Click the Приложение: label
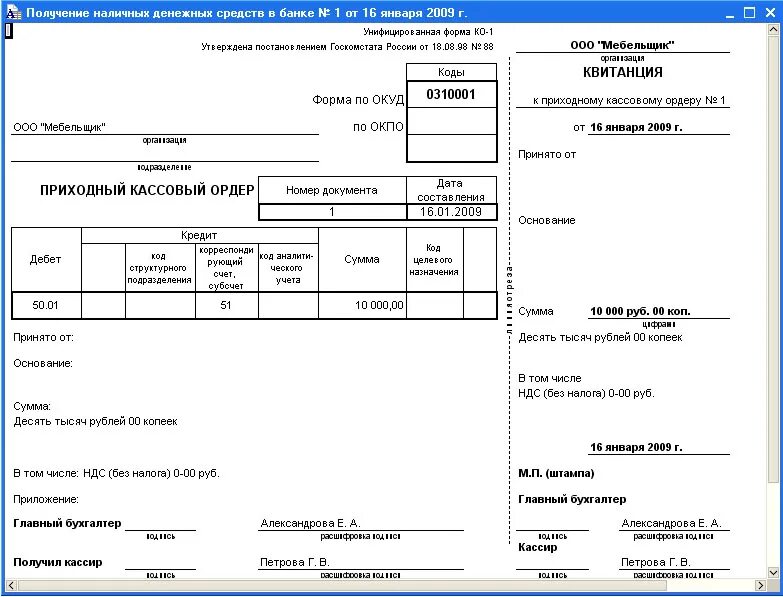783x597 pixels. [46, 499]
